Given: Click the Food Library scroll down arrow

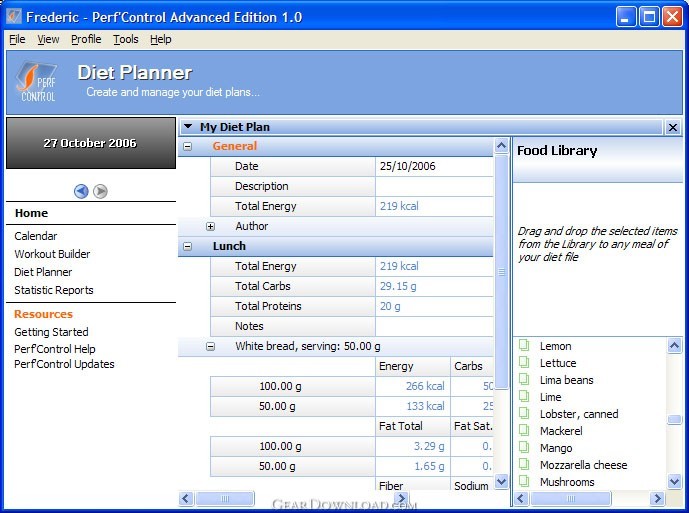Looking at the screenshot, I should pyautogui.click(x=674, y=481).
